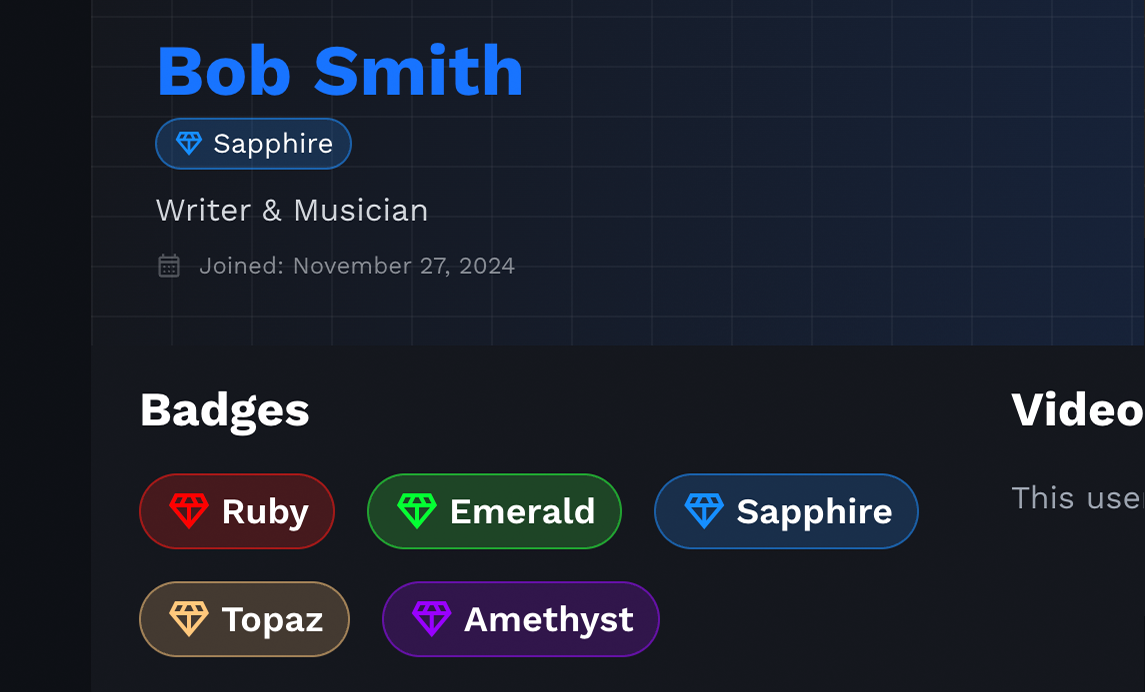
Task: Select the Sapphire badge in the Badges section
Action: (786, 511)
